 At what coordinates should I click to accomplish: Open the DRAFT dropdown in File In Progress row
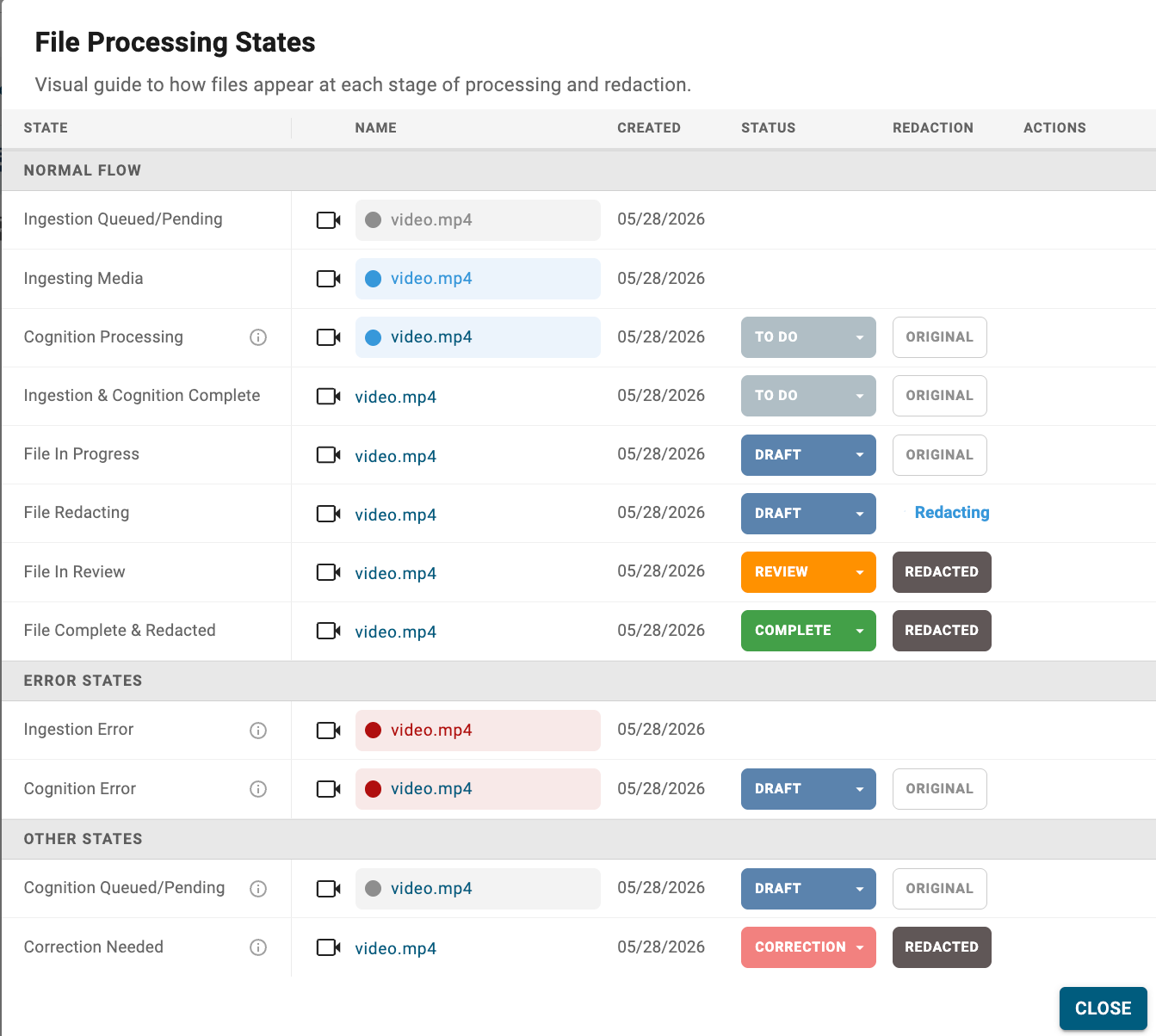[808, 455]
